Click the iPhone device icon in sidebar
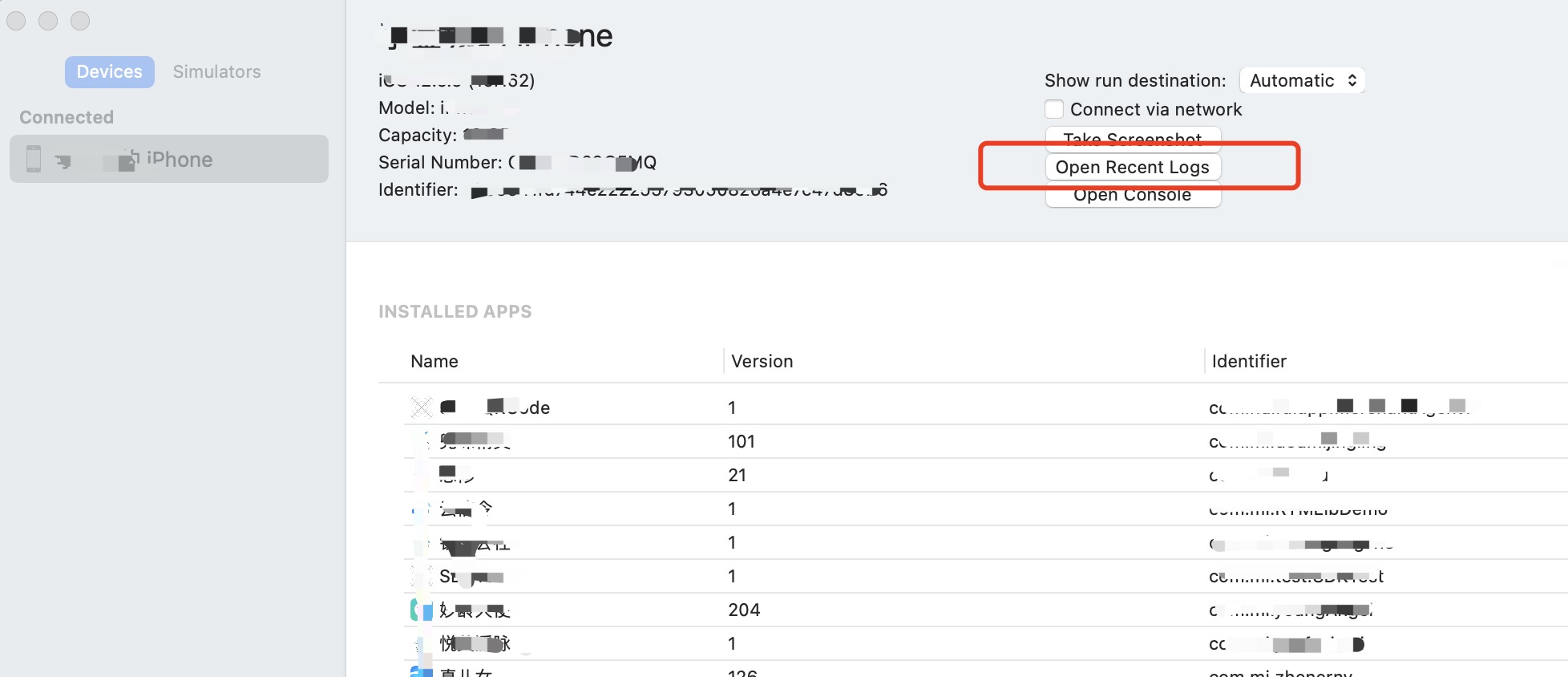1568x677 pixels. (34, 159)
